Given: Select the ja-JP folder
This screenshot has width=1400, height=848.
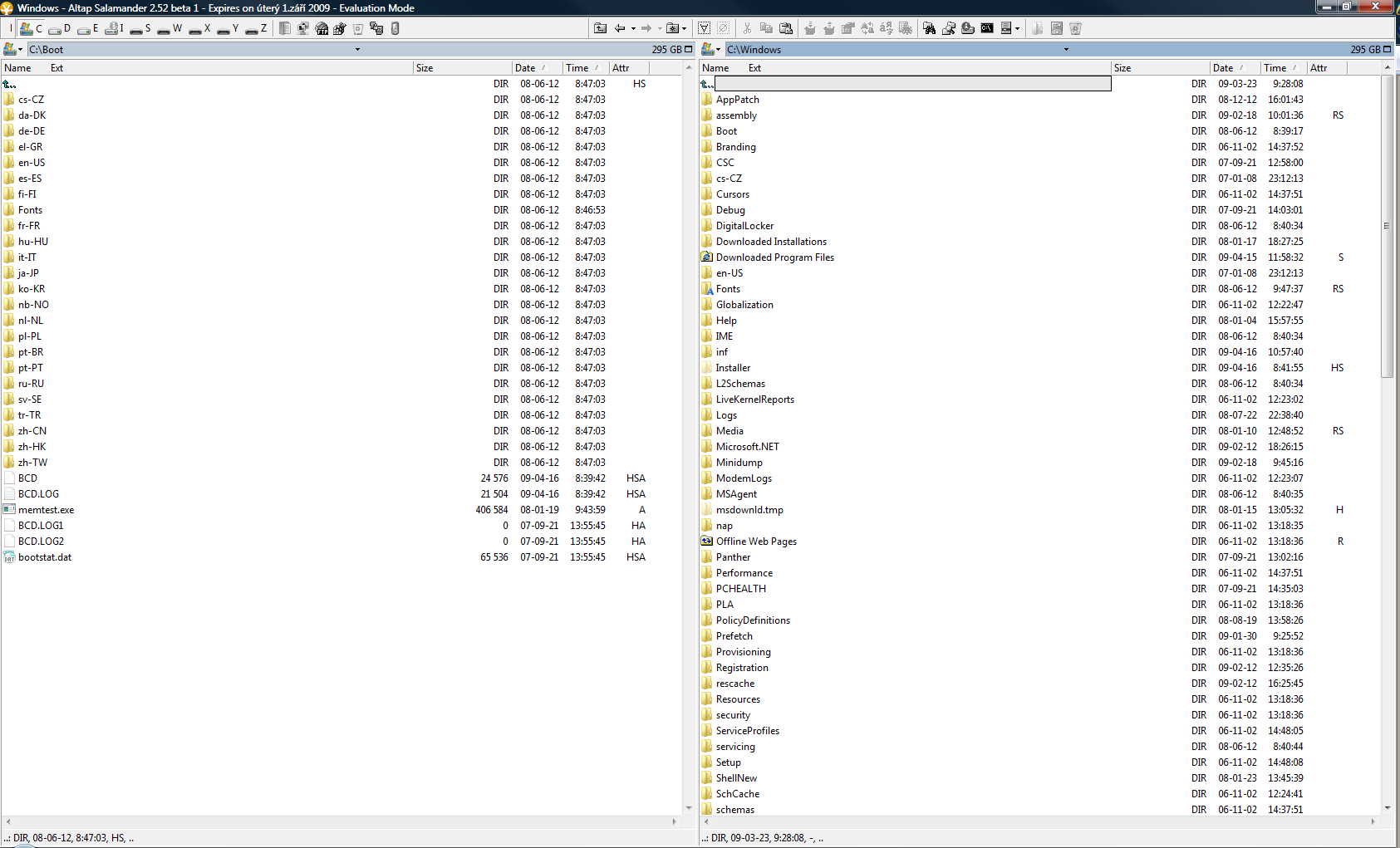Looking at the screenshot, I should click(28, 273).
